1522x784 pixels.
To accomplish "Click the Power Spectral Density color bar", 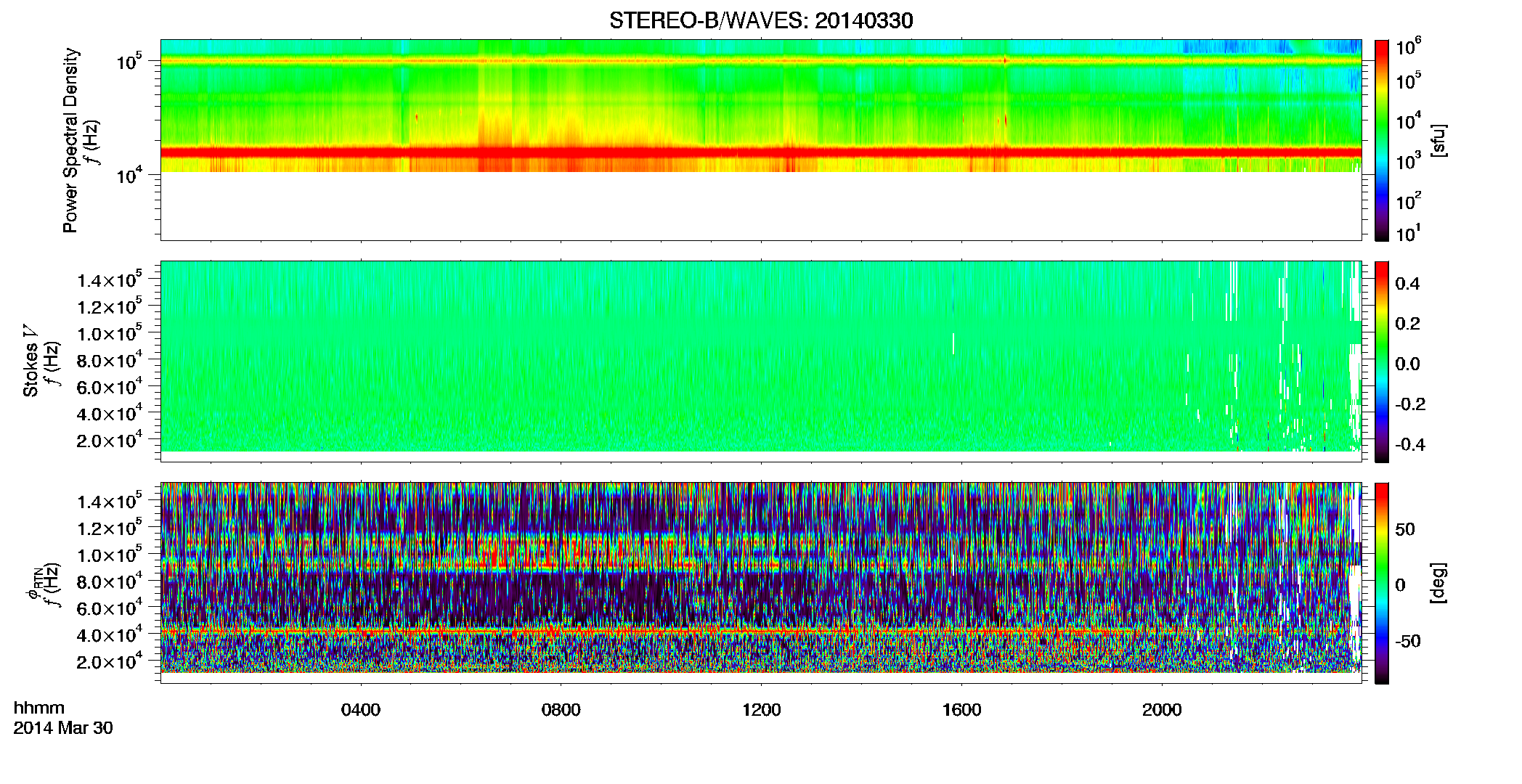I will (1382, 140).
